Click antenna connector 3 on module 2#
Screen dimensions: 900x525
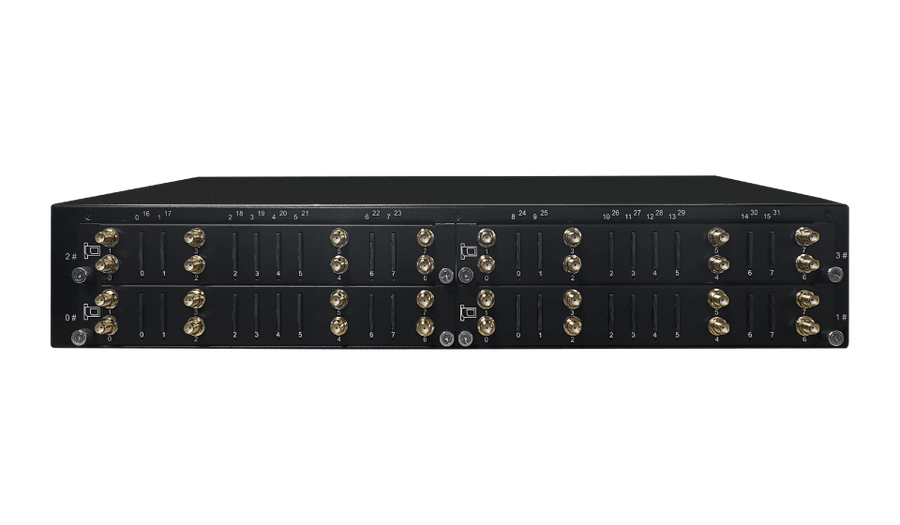tap(195, 237)
